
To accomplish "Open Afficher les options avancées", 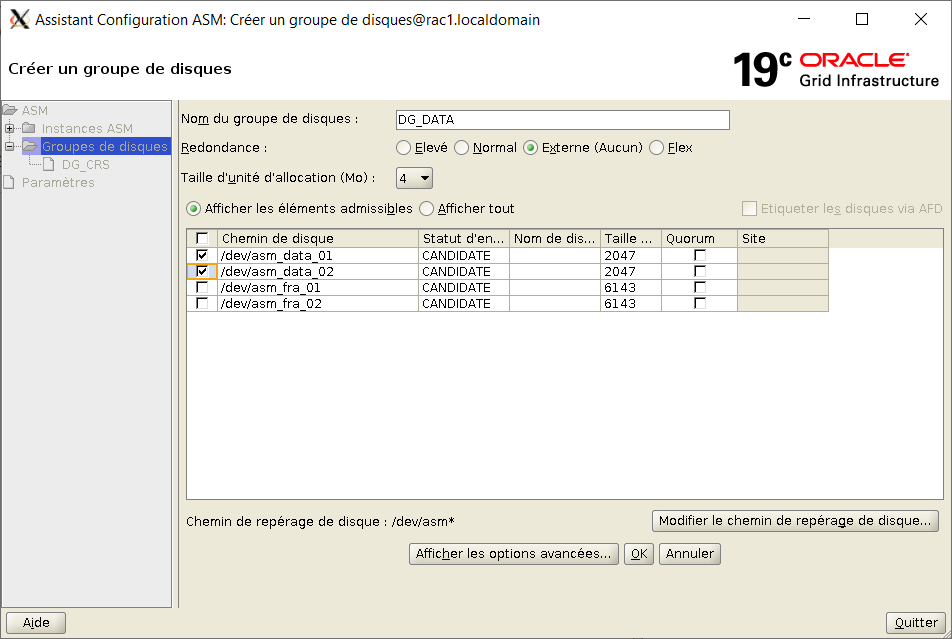I will click(x=514, y=554).
